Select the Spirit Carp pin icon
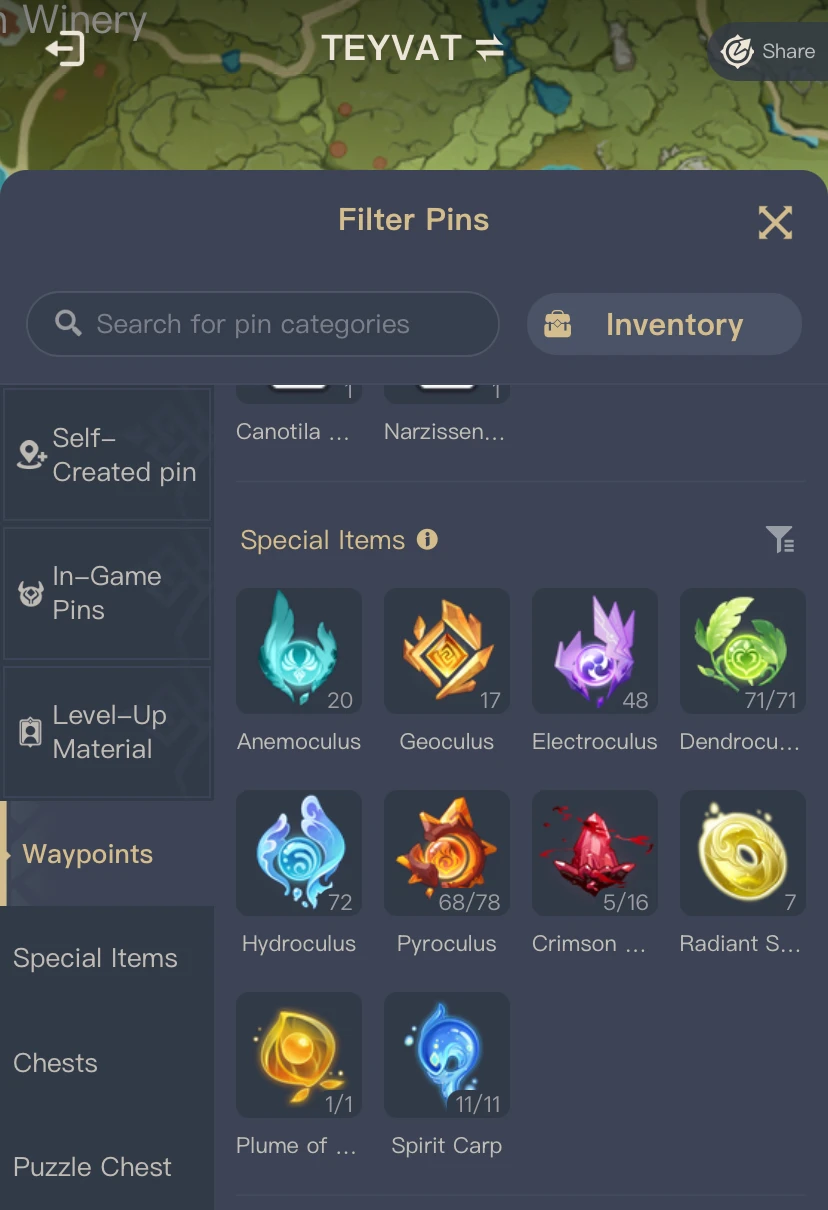The width and height of the screenshot is (828, 1210). pyautogui.click(x=447, y=1055)
